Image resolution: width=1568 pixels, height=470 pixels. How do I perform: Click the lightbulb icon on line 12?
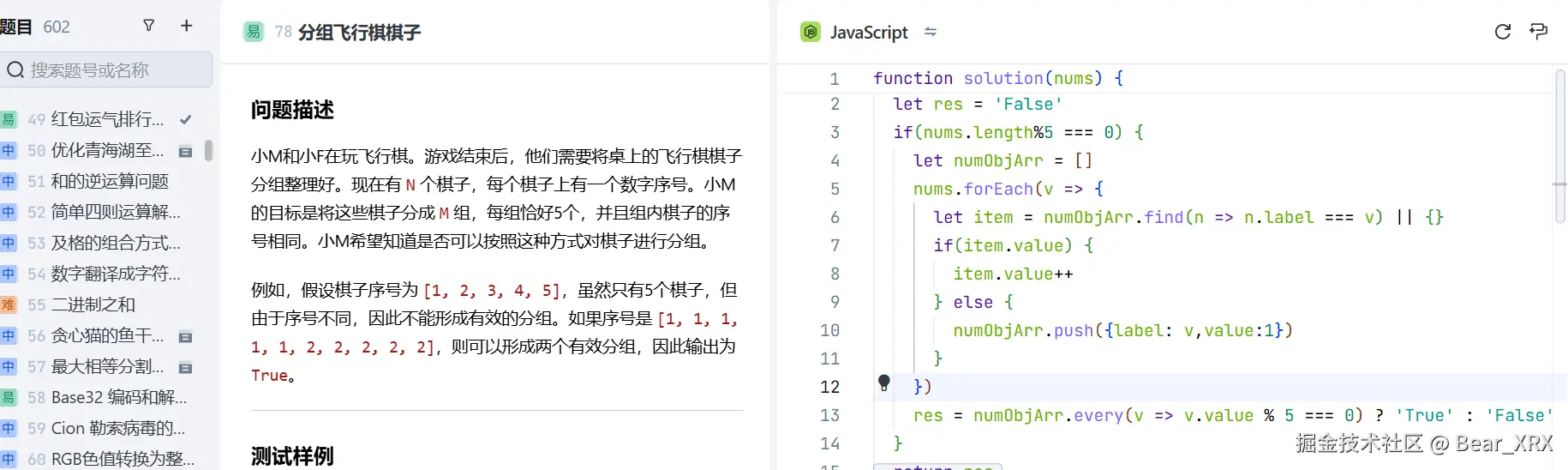884,383
